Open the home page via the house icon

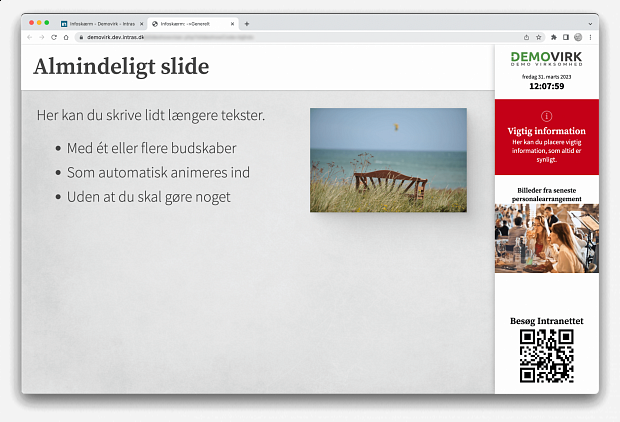[x=66, y=37]
